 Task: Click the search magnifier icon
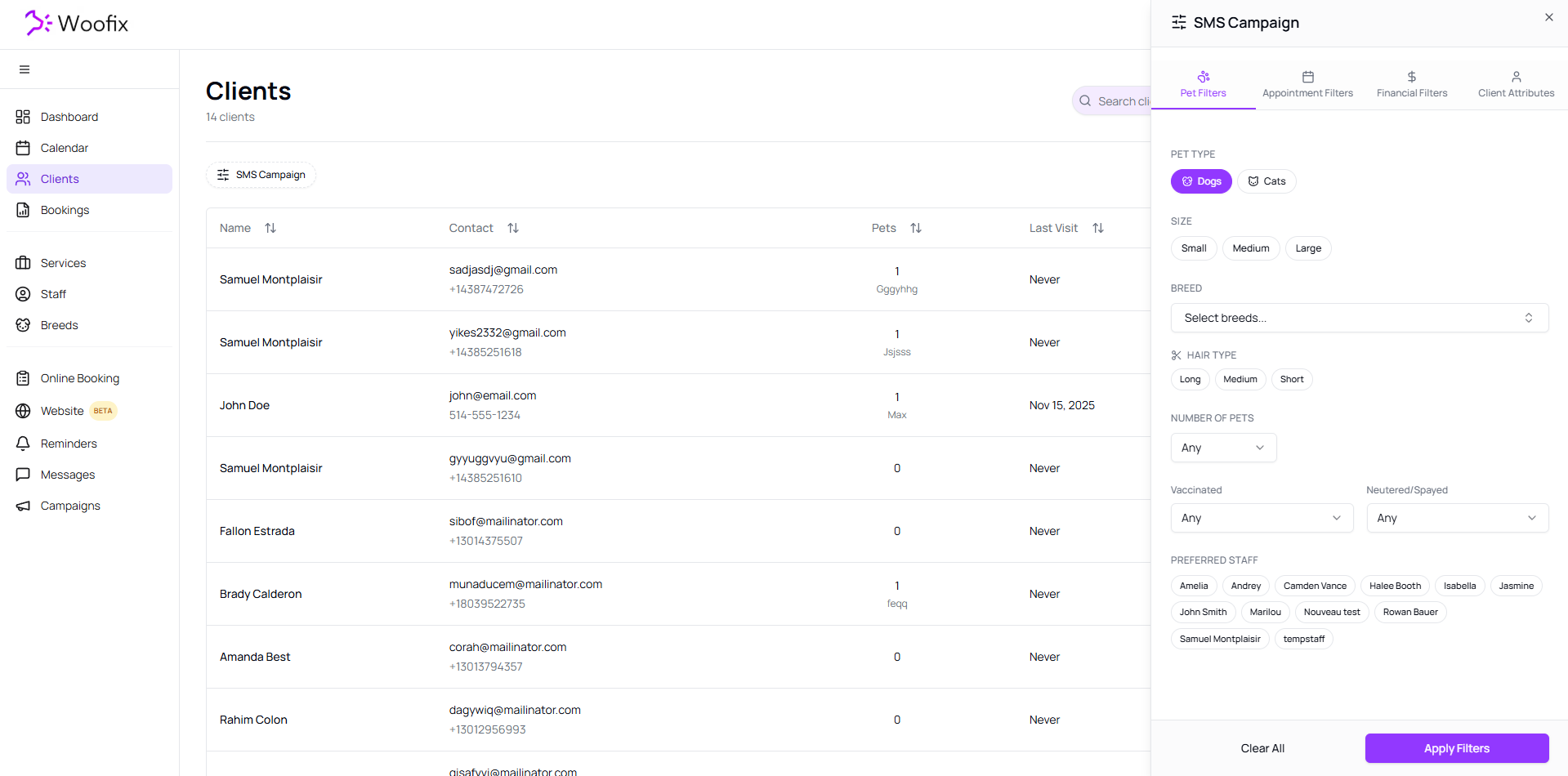1085,101
